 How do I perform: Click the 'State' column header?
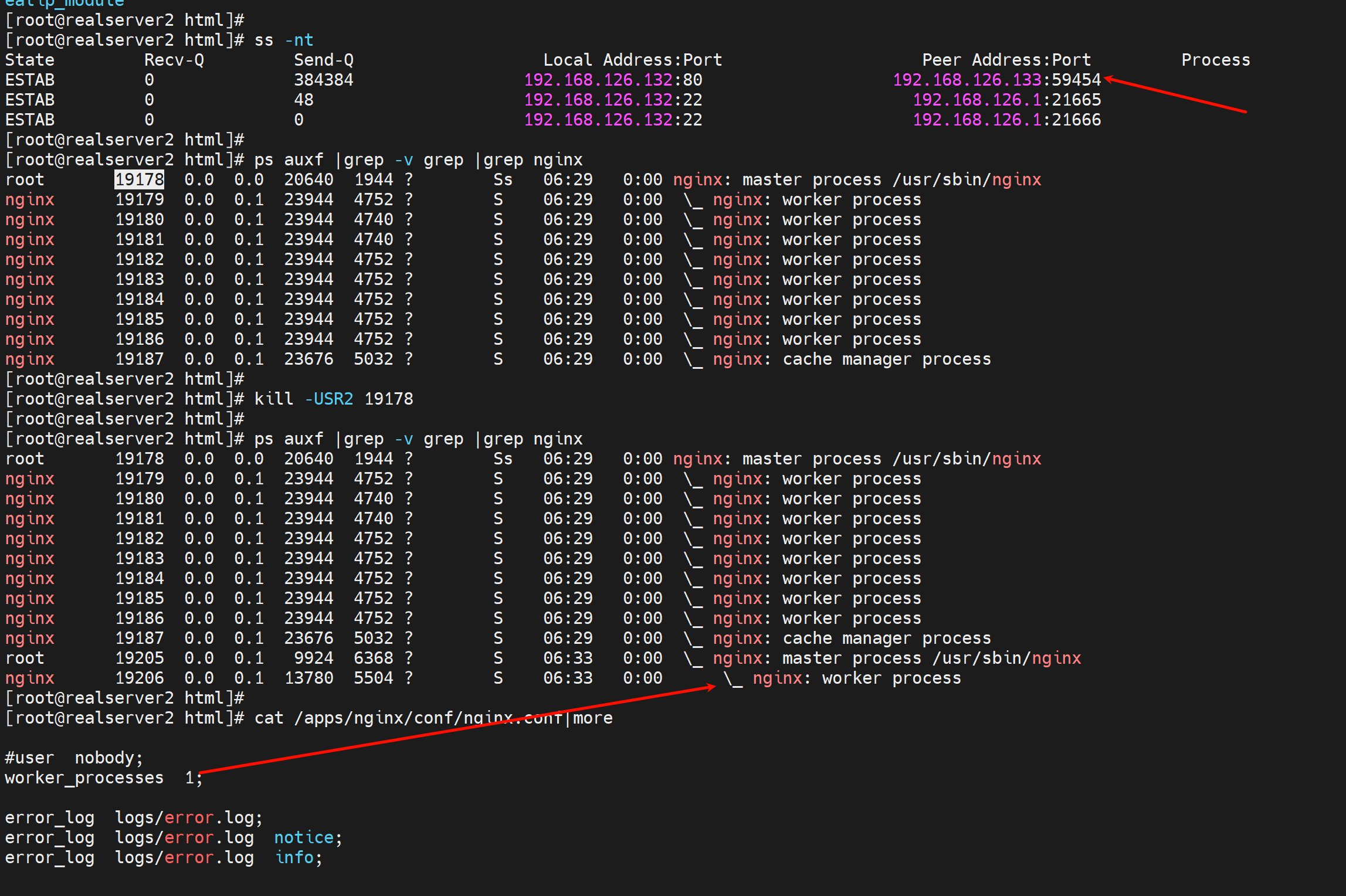point(29,60)
